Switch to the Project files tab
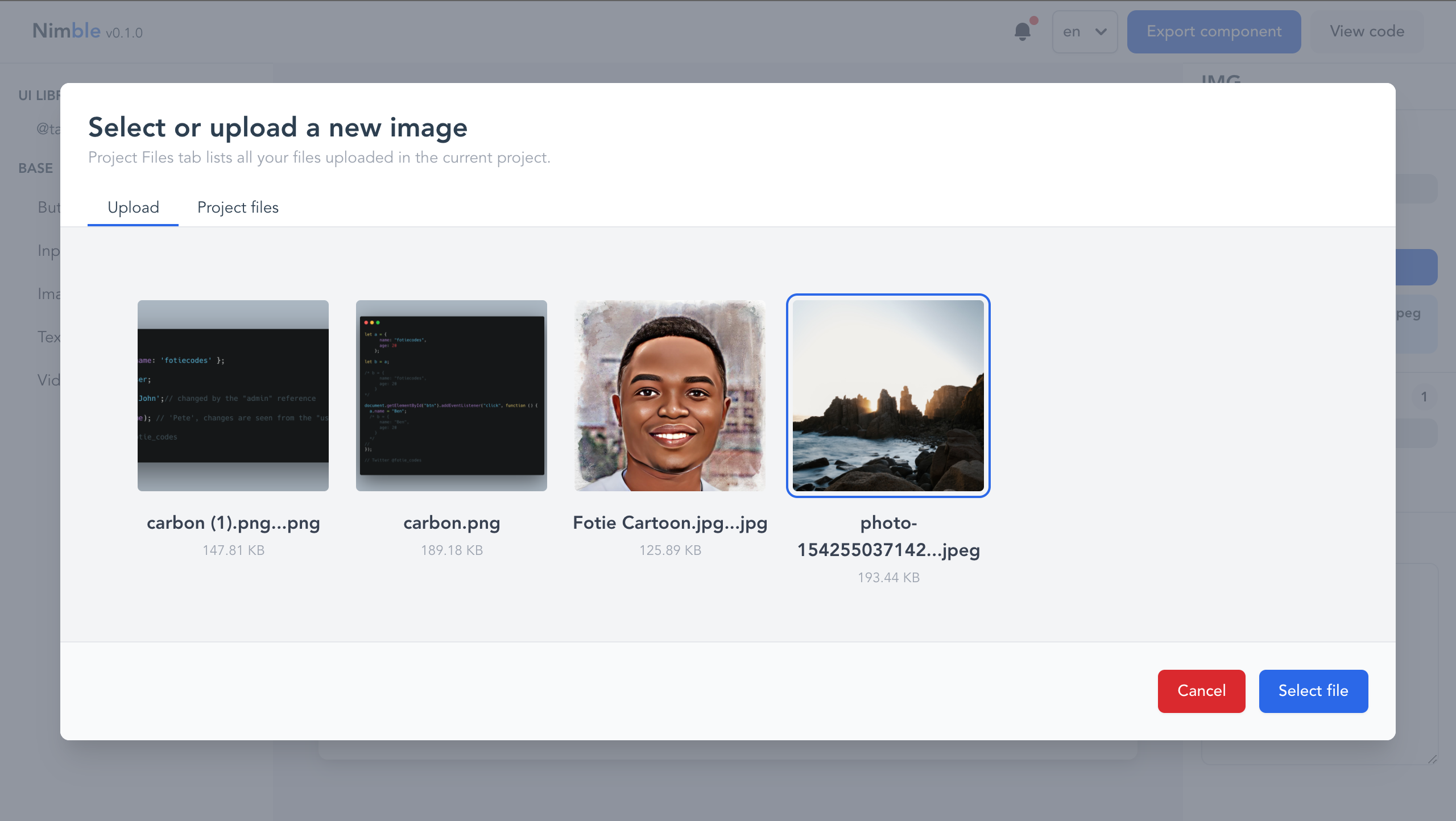 [238, 208]
